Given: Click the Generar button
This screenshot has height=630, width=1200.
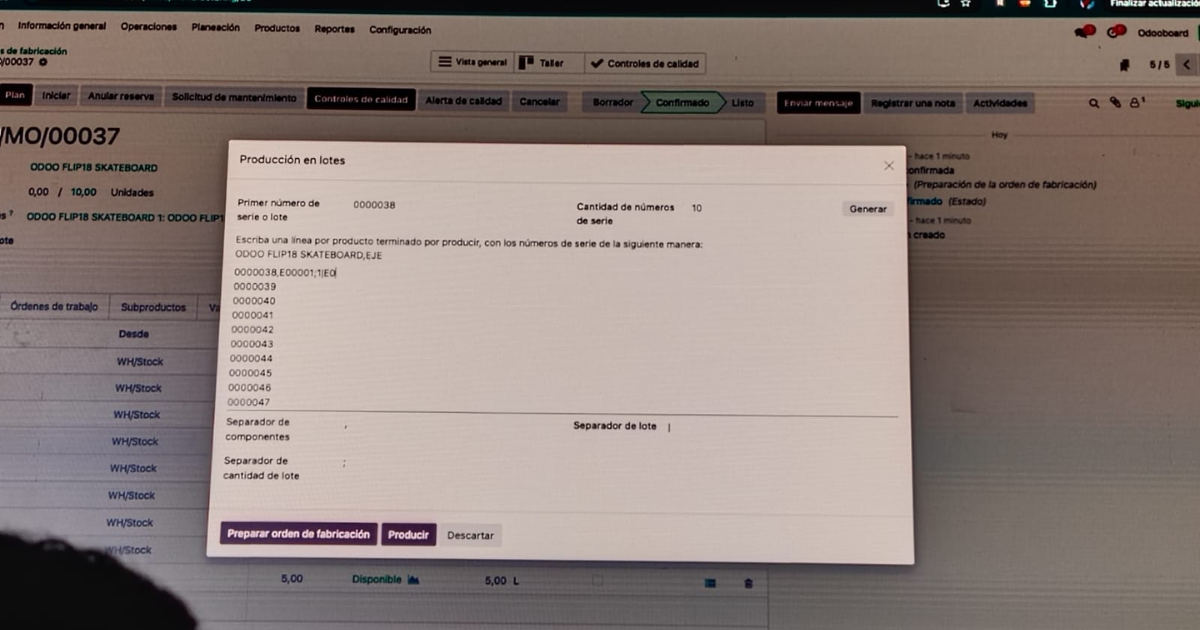Looking at the screenshot, I should 868,209.
